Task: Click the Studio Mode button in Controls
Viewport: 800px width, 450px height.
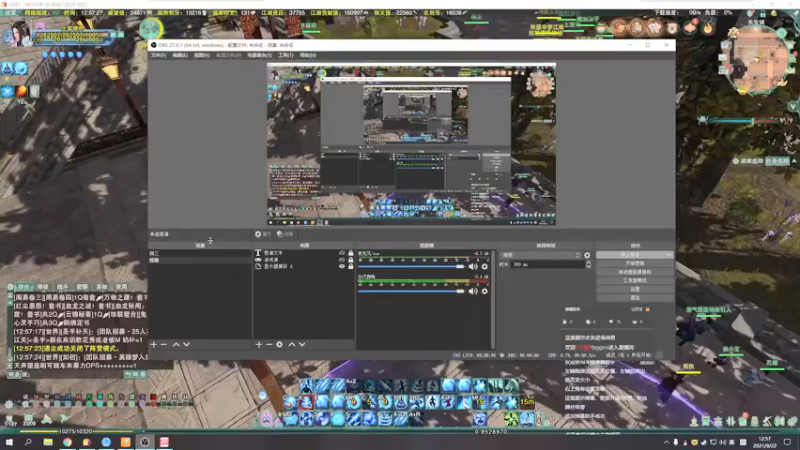Action: click(x=635, y=281)
